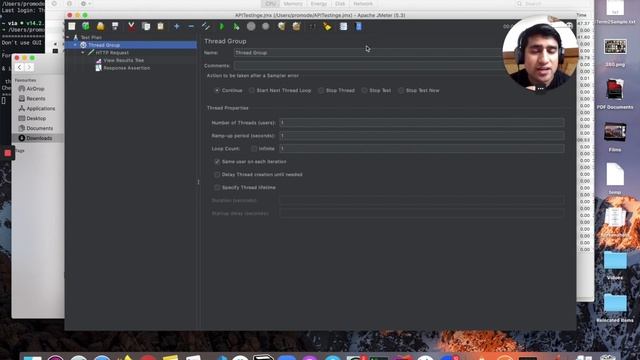Enable Infinite loop count checkbox
This screenshot has width=640, height=360.
[254, 149]
